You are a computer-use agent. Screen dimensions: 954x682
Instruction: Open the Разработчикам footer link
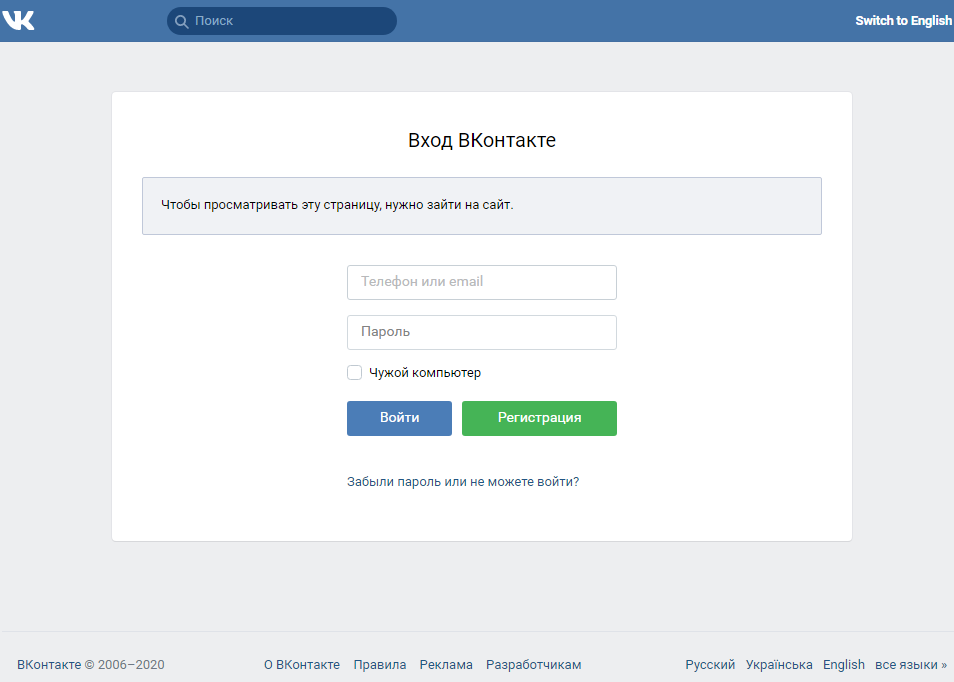pos(534,665)
